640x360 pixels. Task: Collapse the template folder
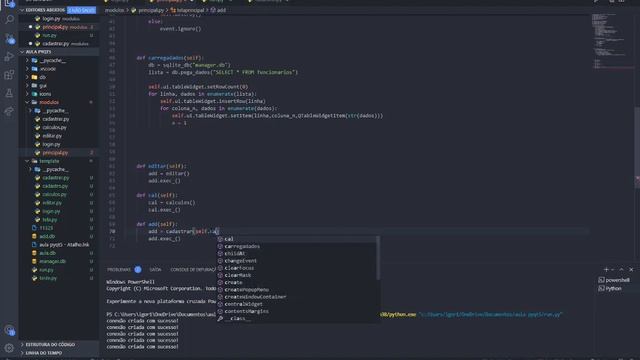49,161
